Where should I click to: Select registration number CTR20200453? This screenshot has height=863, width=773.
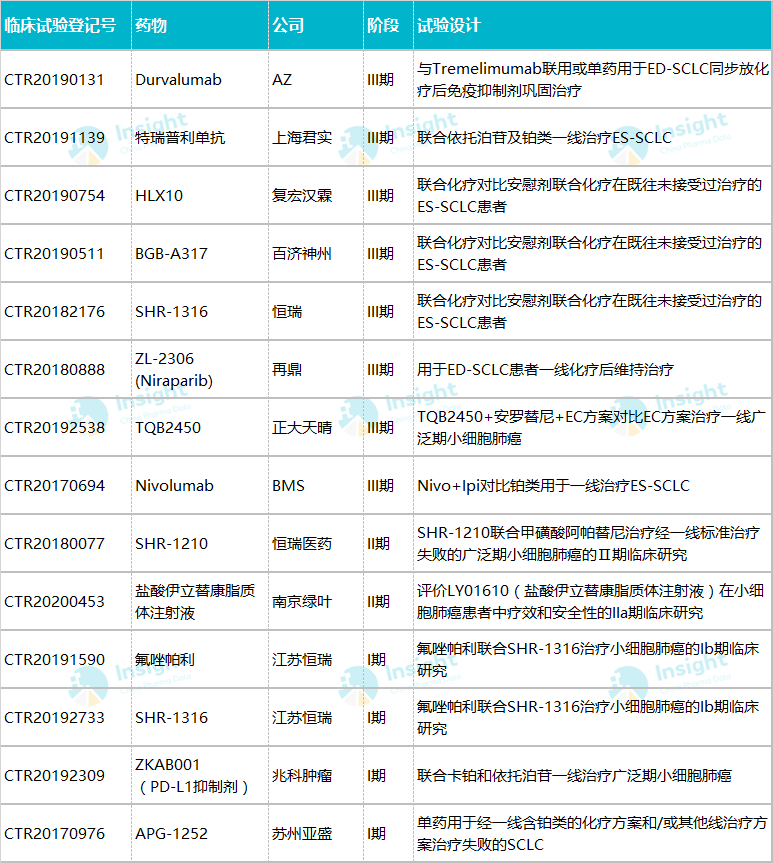click(x=54, y=602)
